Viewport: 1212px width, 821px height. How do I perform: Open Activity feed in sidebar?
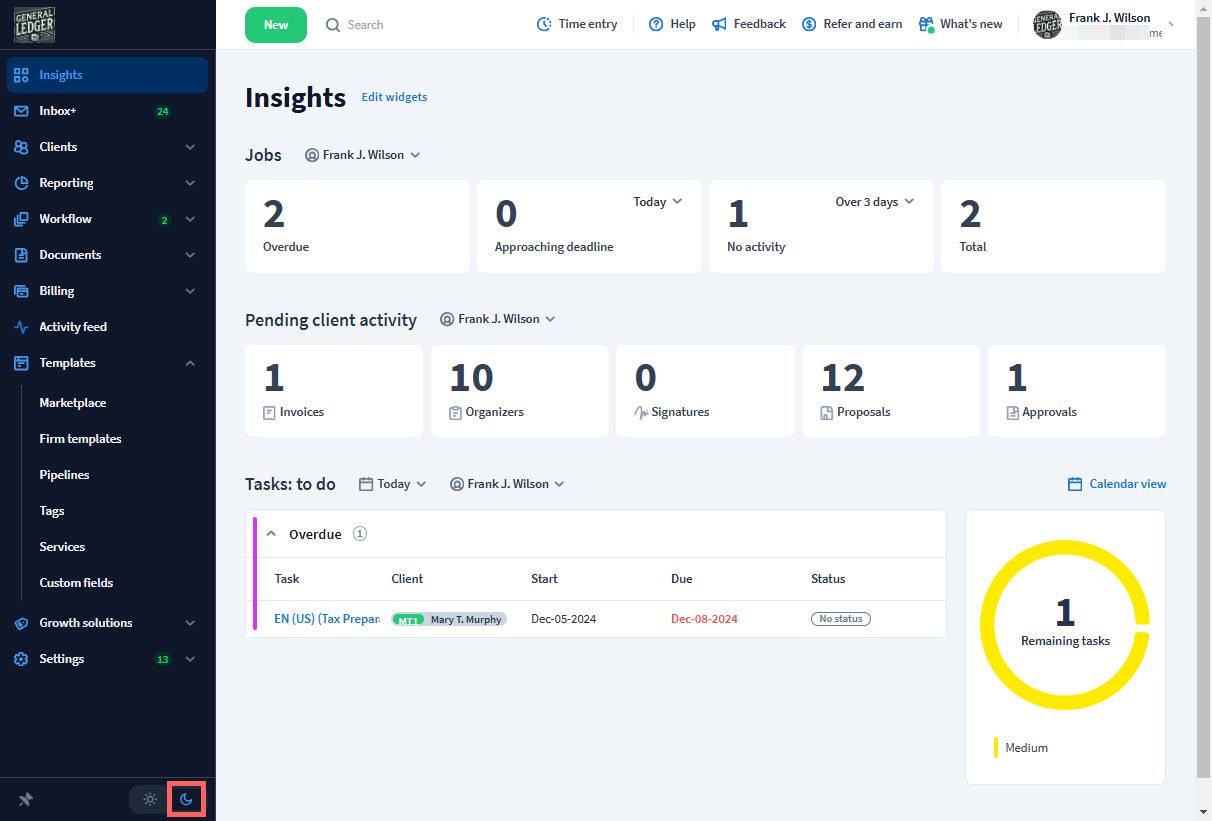[x=73, y=327]
